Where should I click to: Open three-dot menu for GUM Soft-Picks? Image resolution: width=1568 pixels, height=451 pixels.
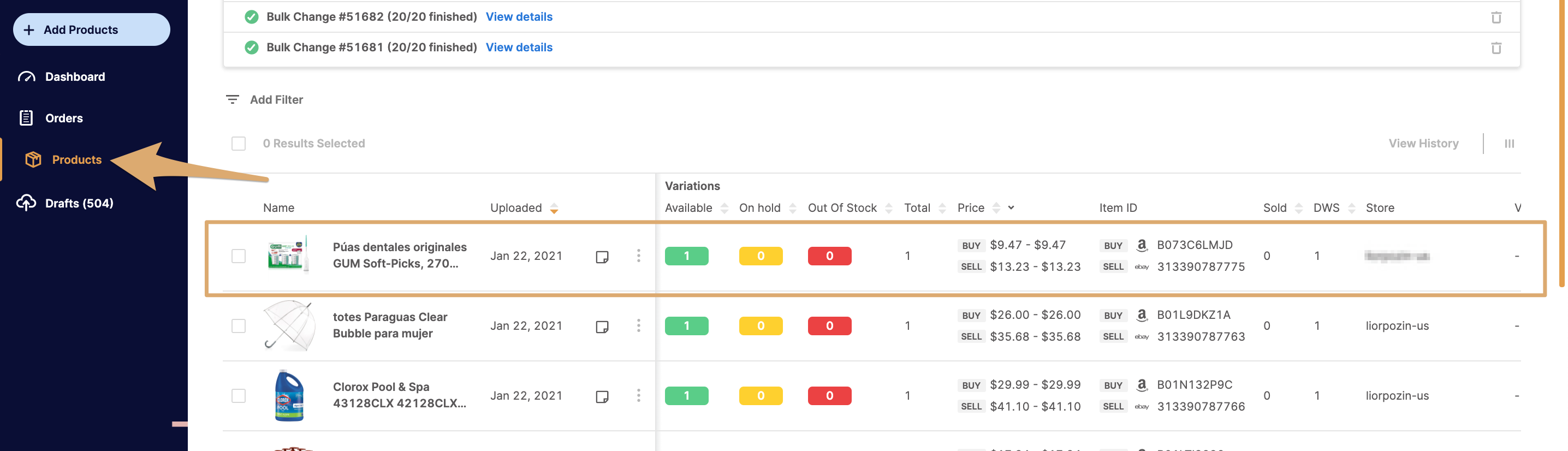tap(638, 256)
